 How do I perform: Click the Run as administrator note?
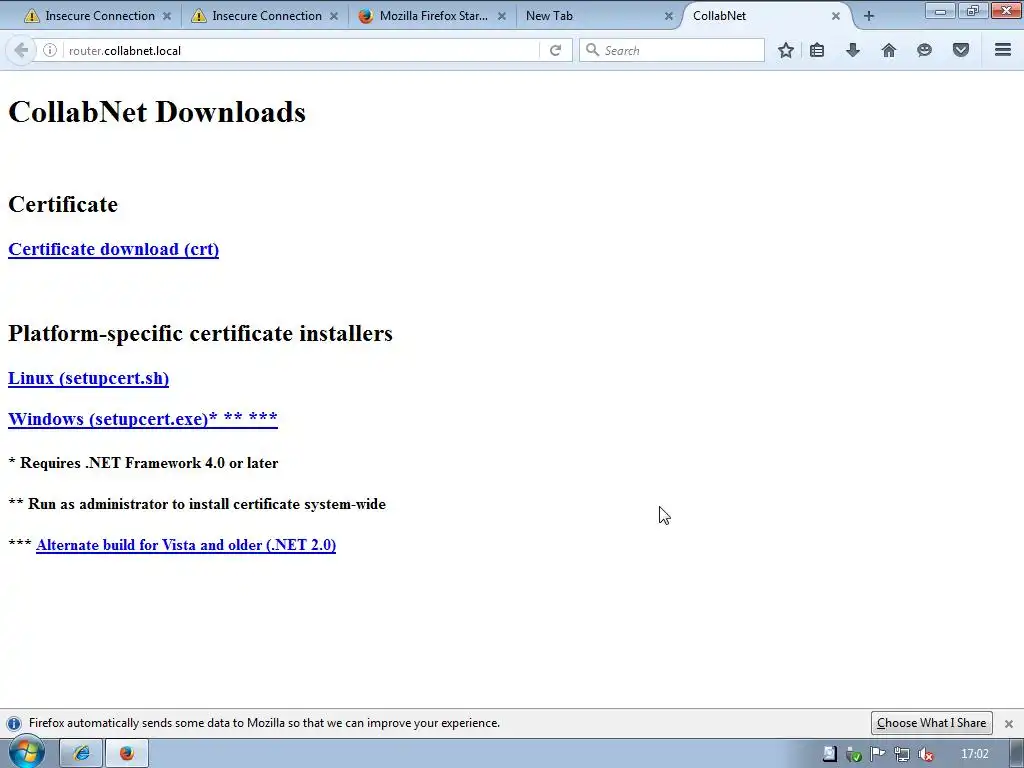tap(197, 504)
